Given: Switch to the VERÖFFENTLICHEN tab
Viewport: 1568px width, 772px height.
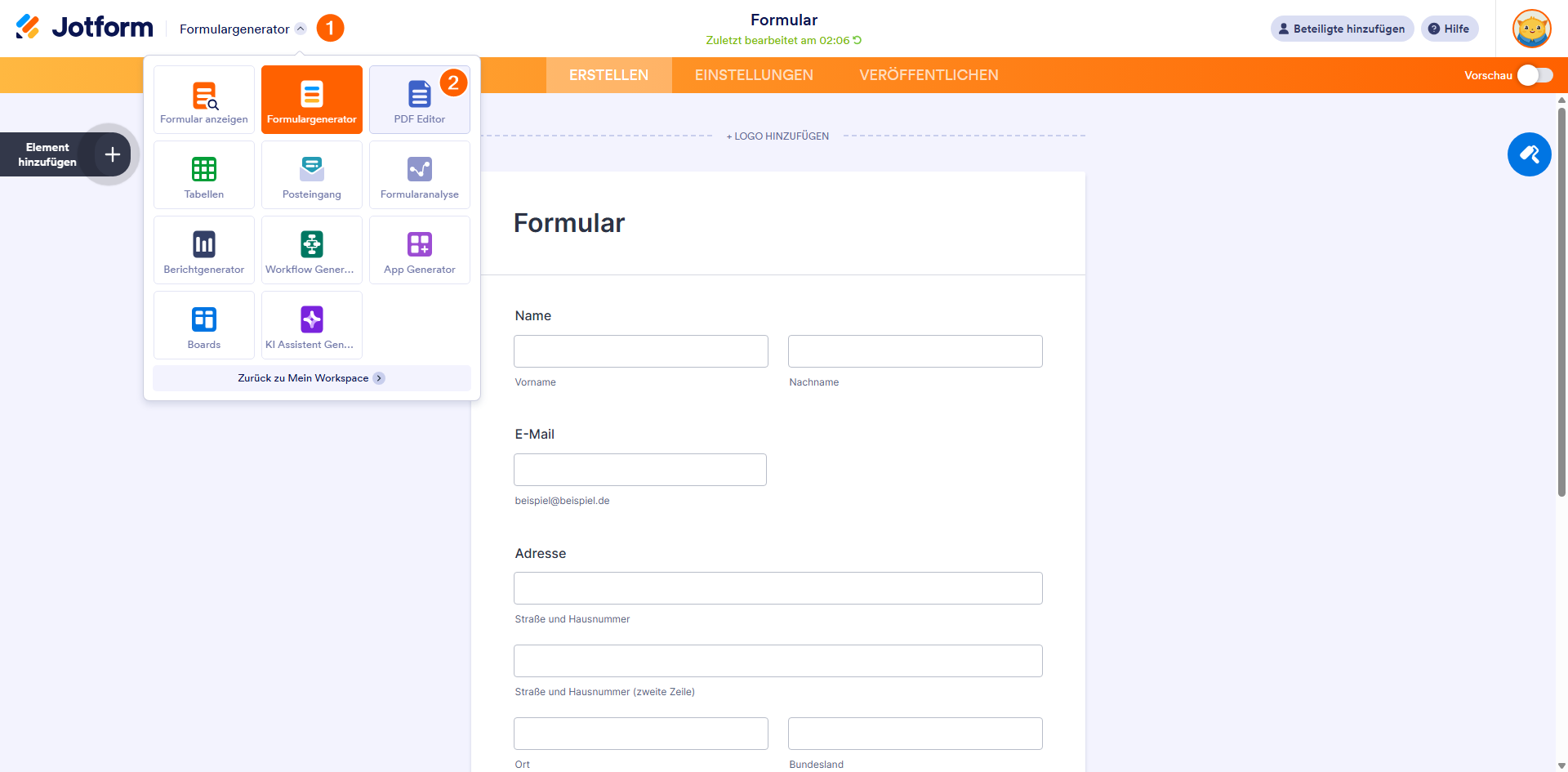Looking at the screenshot, I should coord(929,75).
